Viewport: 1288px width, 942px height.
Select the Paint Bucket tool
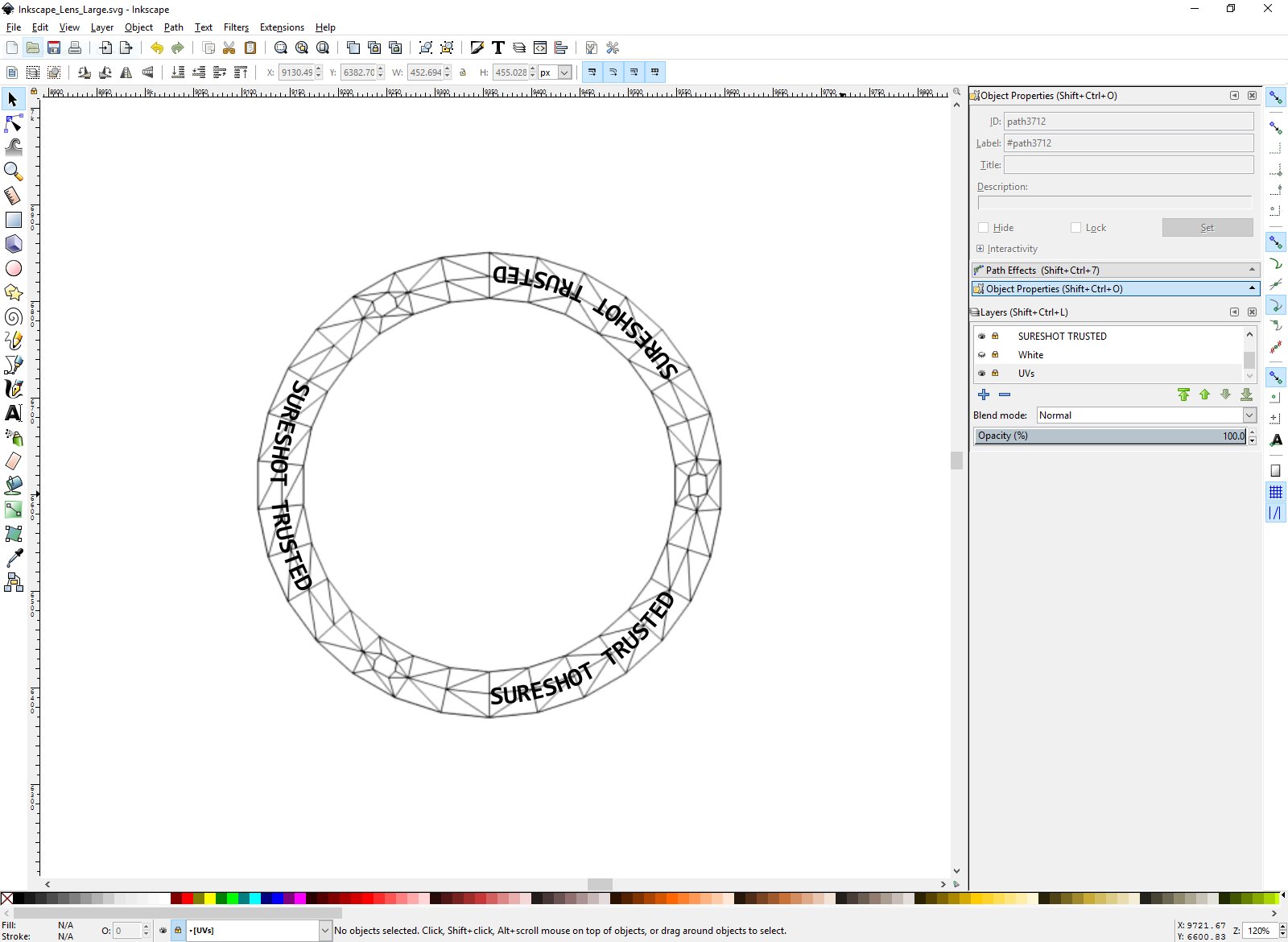pos(13,485)
